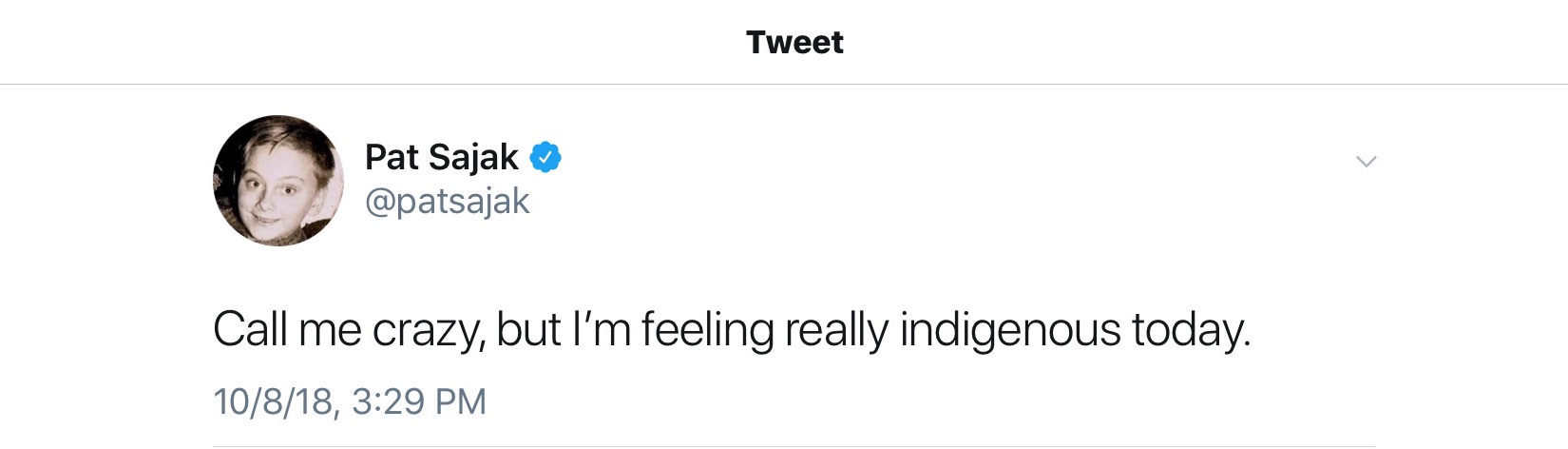Click the word "feeling" in the tweet
This screenshot has width=1568, height=449.
coord(708,330)
